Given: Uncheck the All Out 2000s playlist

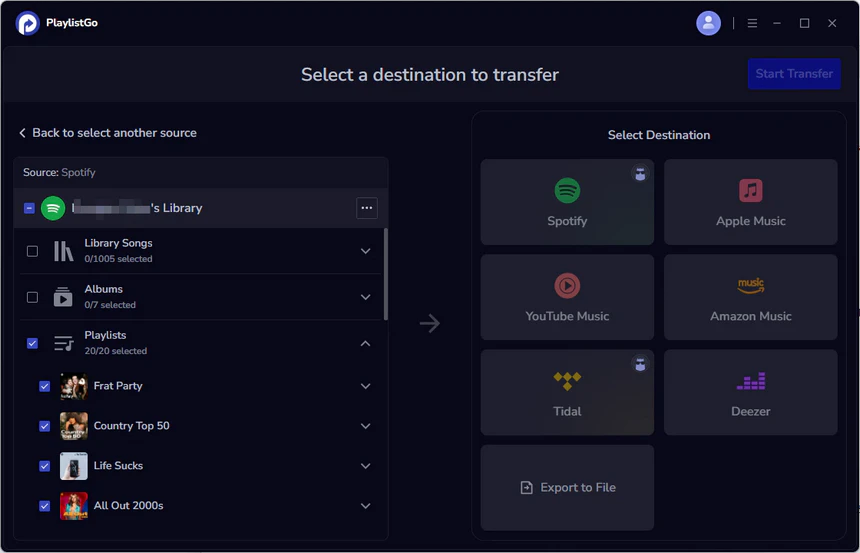Looking at the screenshot, I should 44,506.
